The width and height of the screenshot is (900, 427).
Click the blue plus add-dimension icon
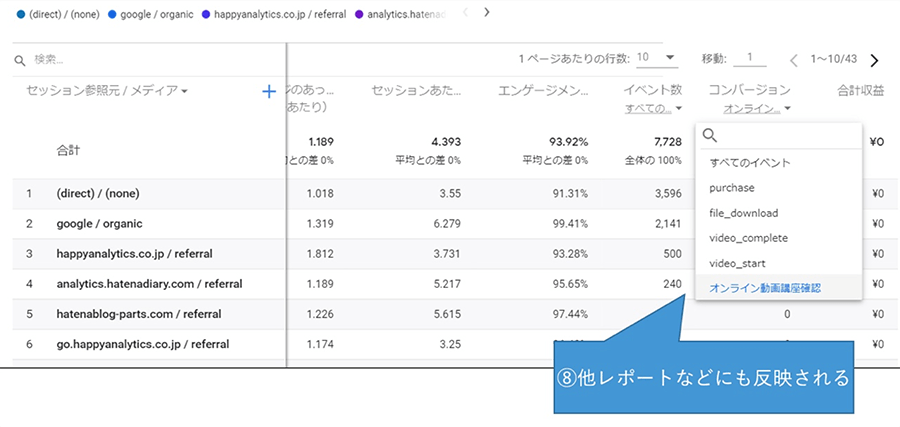point(269,92)
